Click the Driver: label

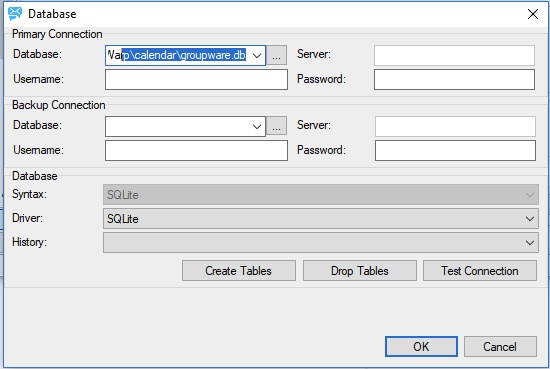(x=27, y=218)
